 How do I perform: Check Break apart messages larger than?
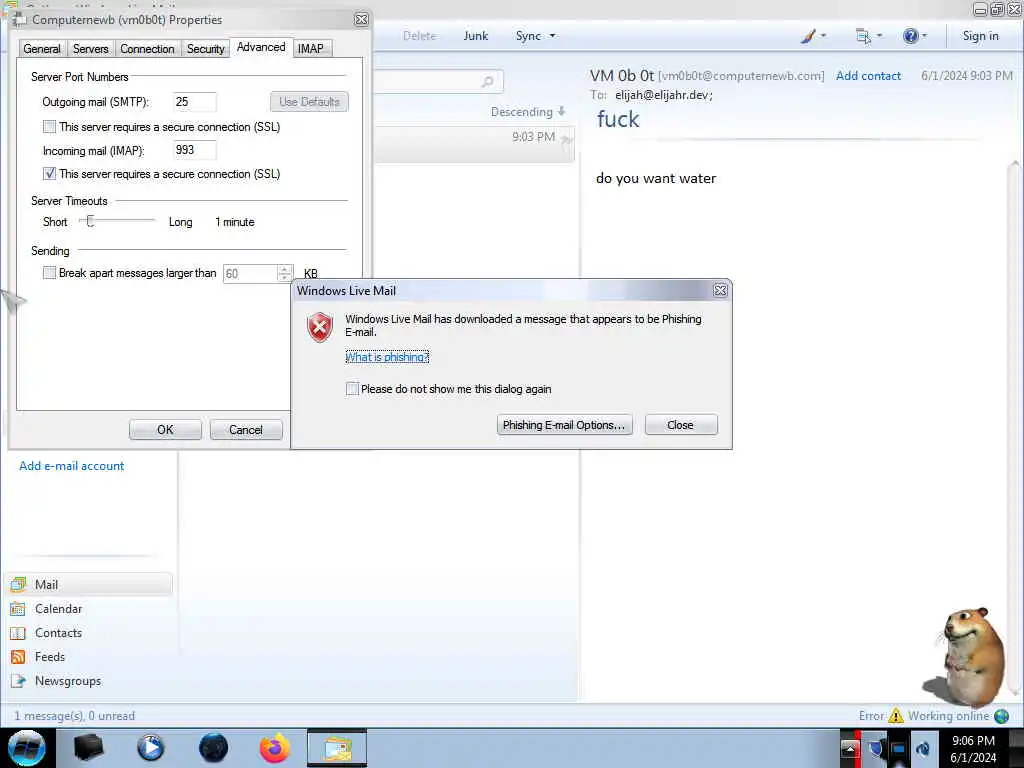click(49, 273)
